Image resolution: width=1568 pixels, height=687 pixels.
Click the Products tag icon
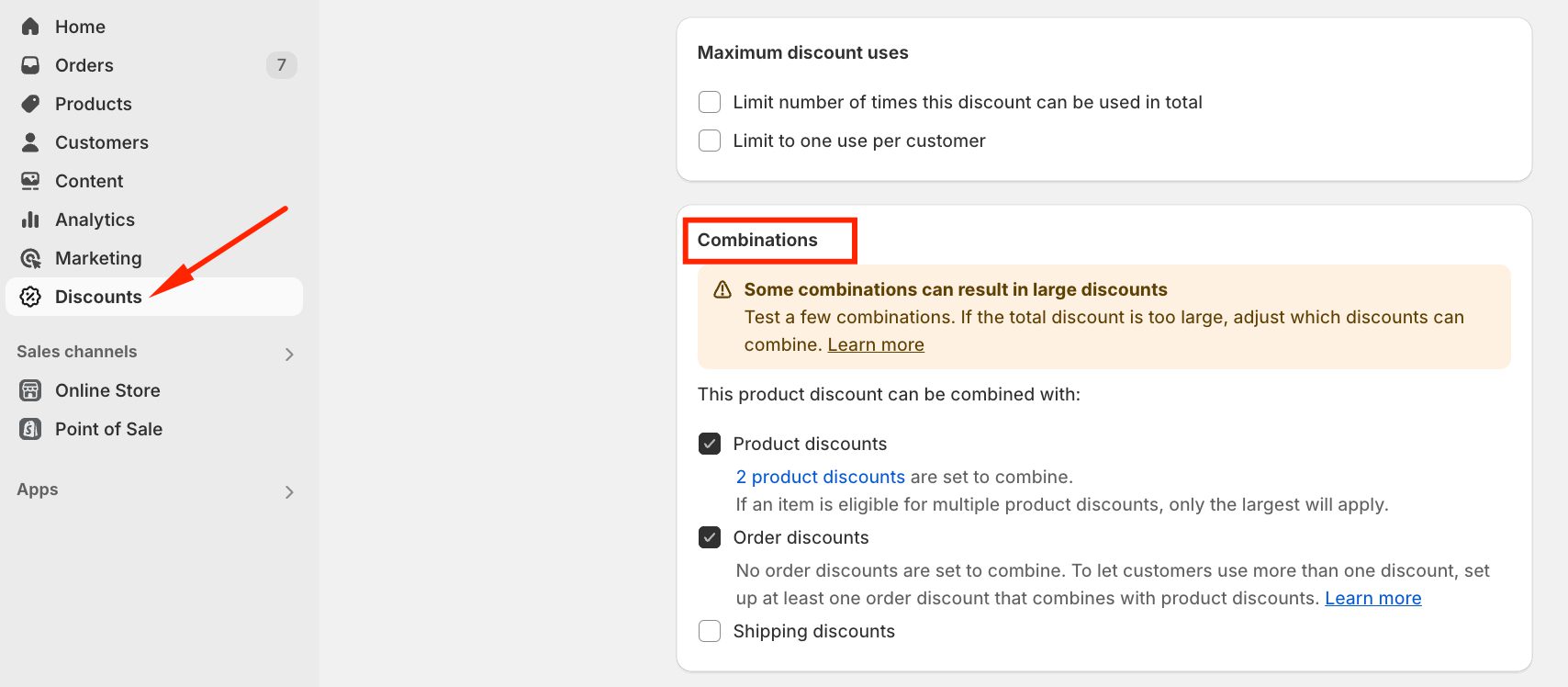pyautogui.click(x=30, y=104)
